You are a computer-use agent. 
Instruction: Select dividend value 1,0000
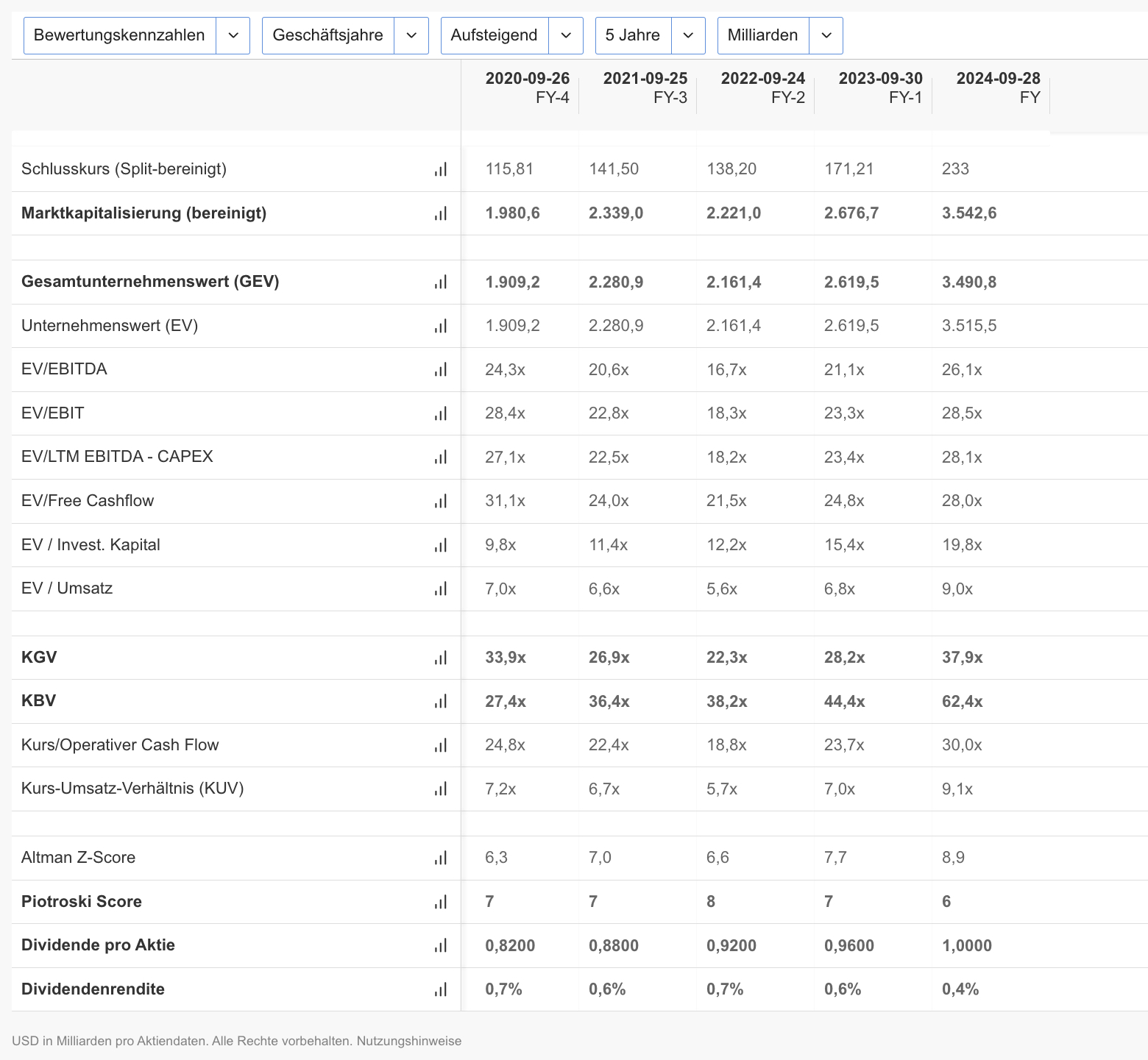967,946
